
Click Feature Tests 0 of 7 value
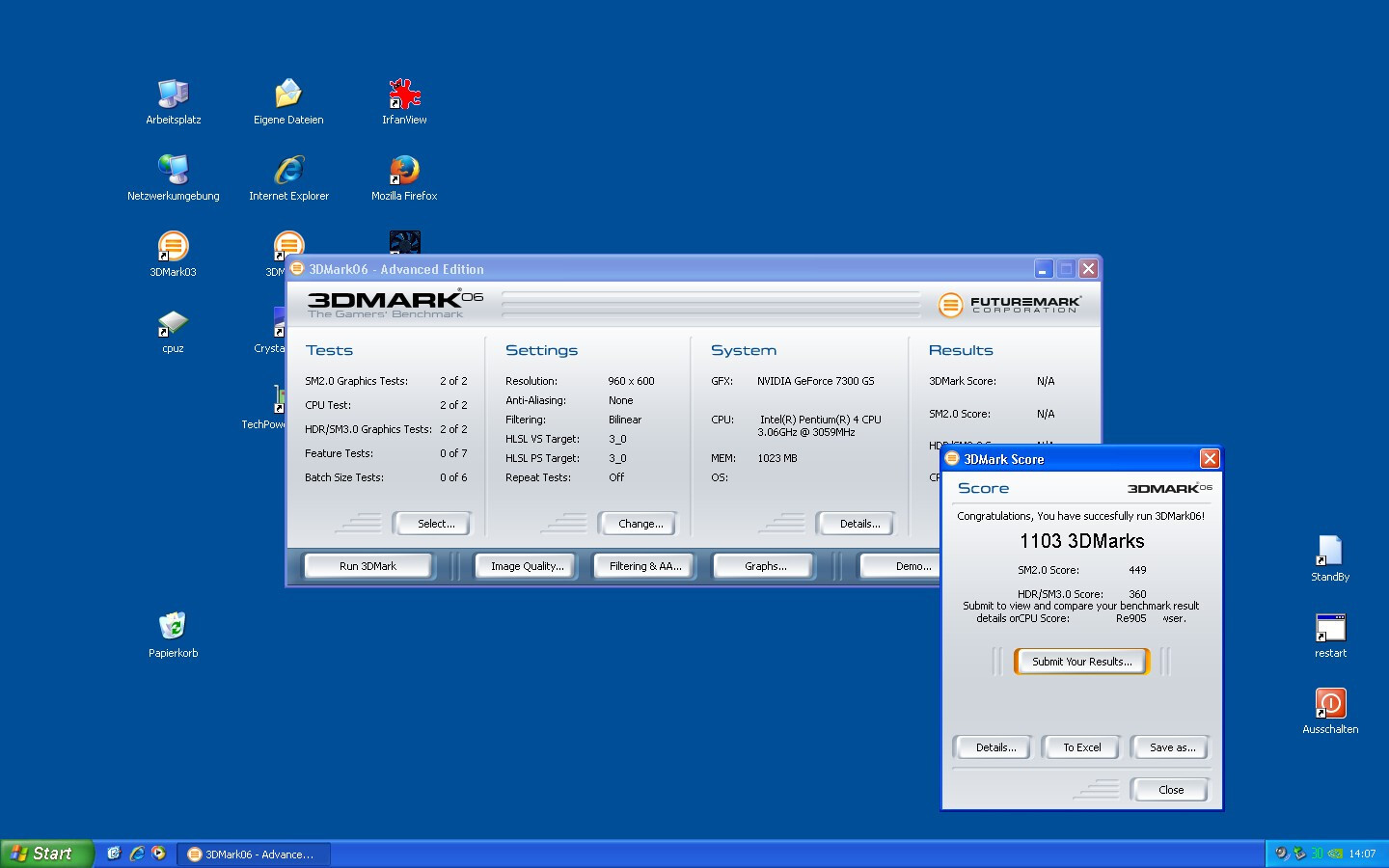tap(453, 453)
